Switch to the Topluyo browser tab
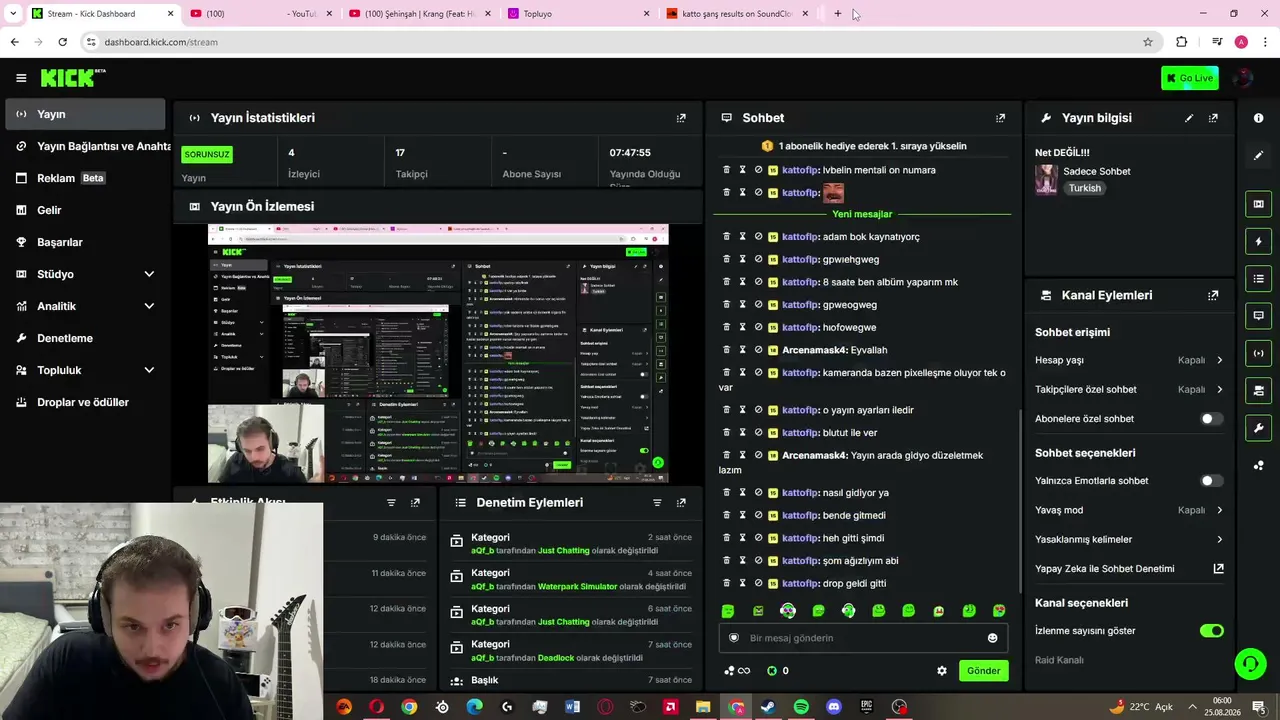This screenshot has height=720, width=1280. point(578,14)
